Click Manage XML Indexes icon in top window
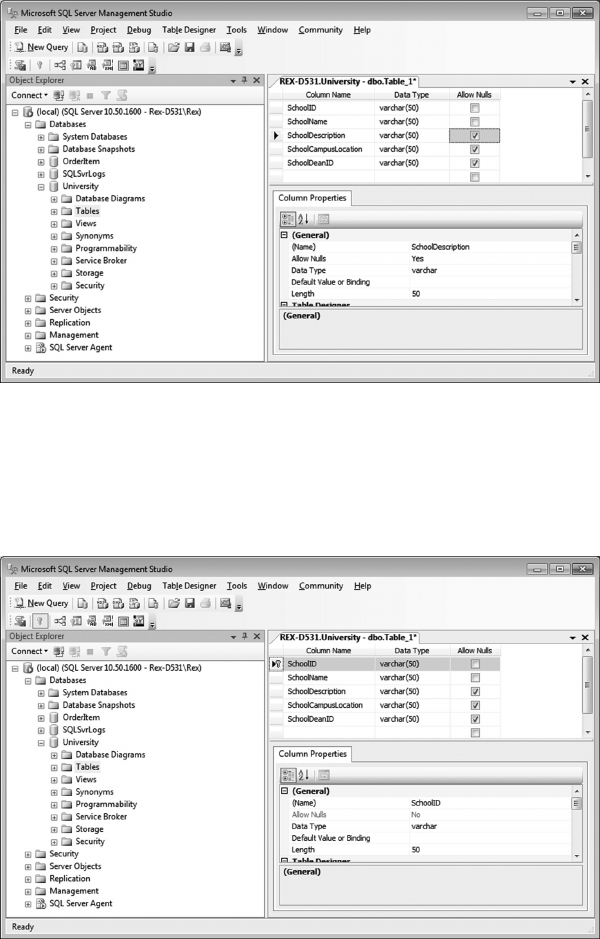Viewport: 600px width, 939px height. [x=107, y=65]
